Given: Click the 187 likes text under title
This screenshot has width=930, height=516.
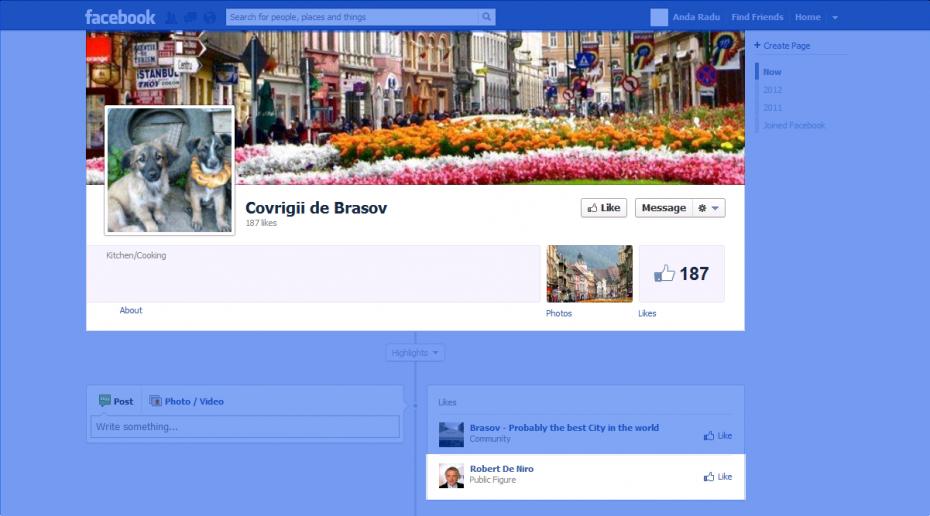Looking at the screenshot, I should [261, 223].
